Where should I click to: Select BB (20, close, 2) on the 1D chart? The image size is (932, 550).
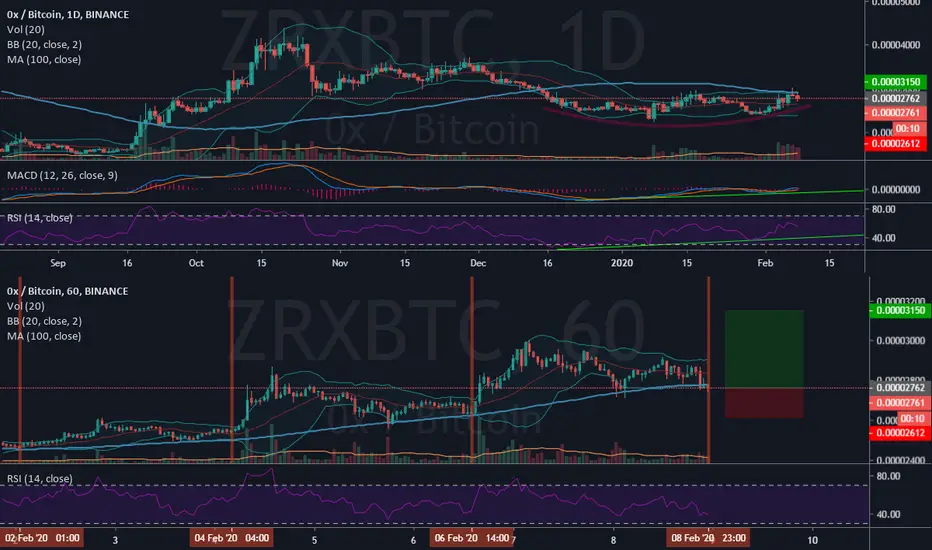[x=45, y=45]
